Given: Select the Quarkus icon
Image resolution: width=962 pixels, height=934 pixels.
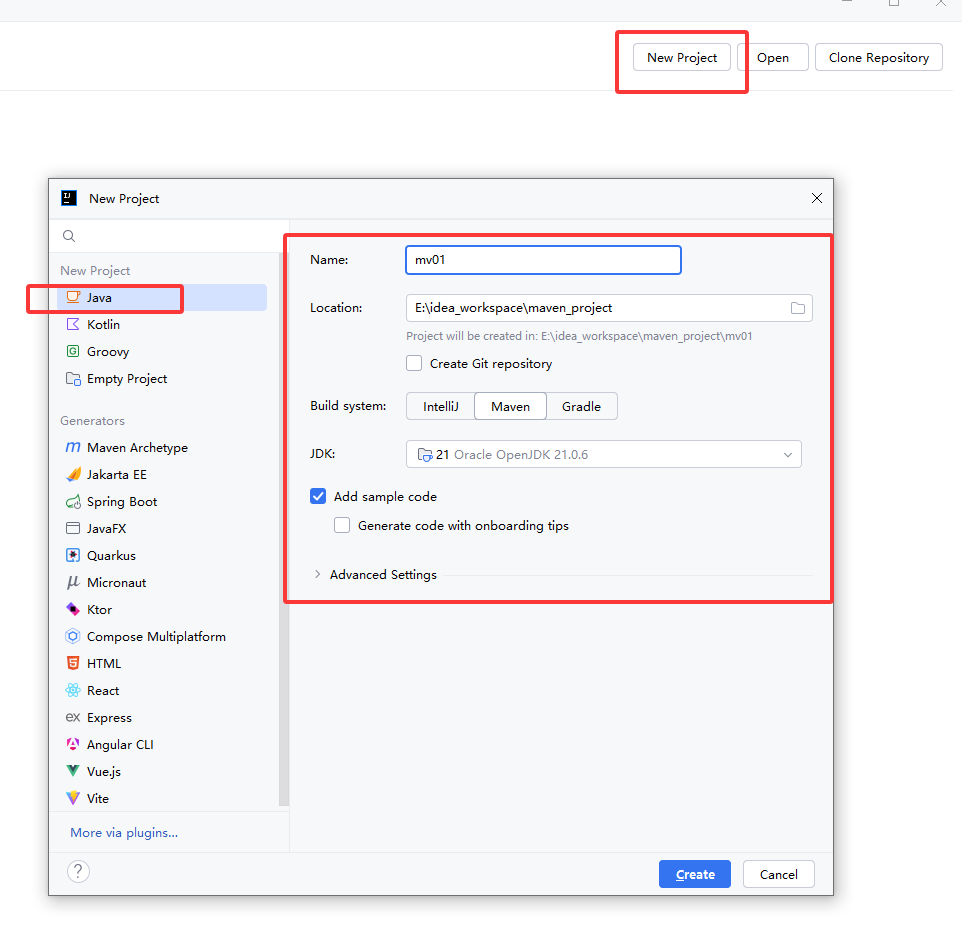Looking at the screenshot, I should click(x=73, y=555).
